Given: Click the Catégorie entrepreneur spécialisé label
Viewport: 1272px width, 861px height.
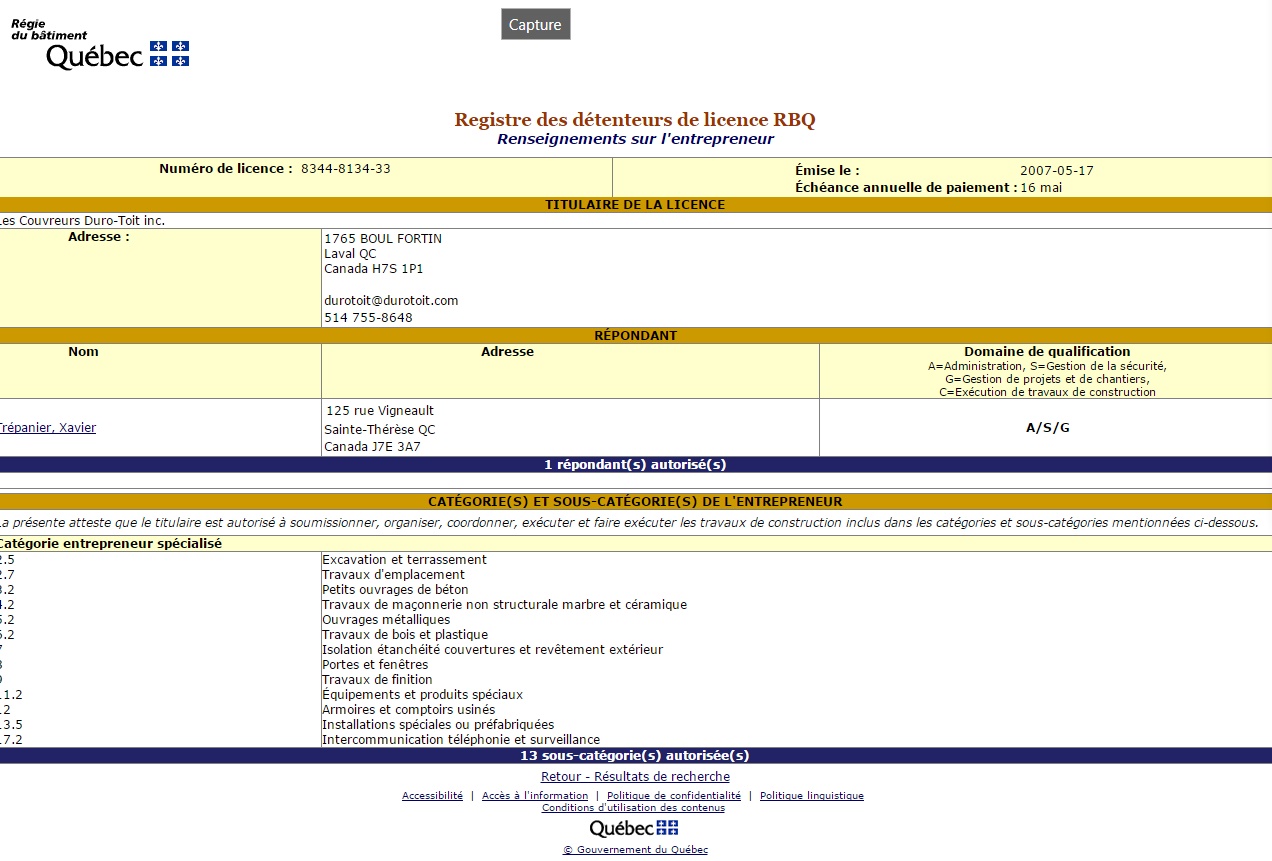Looking at the screenshot, I should [110, 544].
